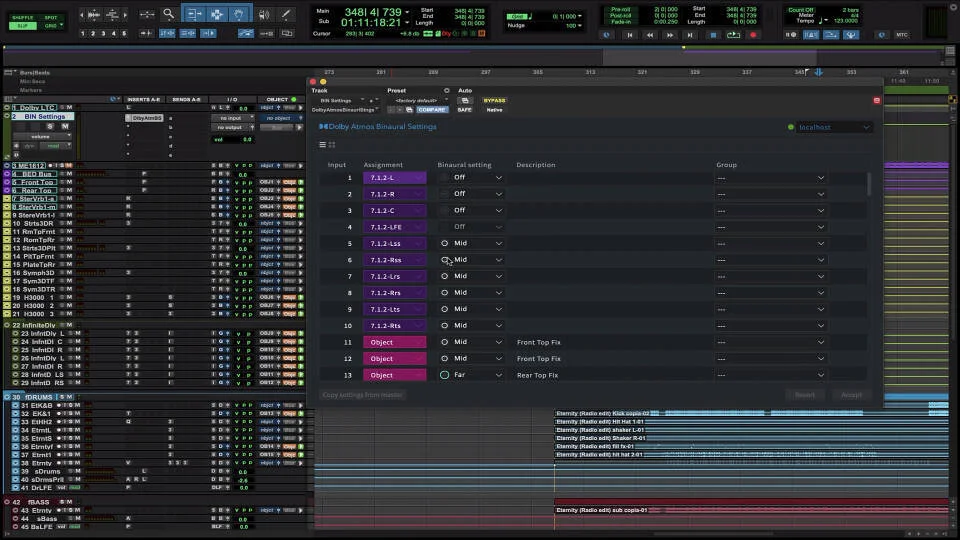Image resolution: width=960 pixels, height=540 pixels.
Task: Open localhost connection dropdown
Action: tap(833, 127)
